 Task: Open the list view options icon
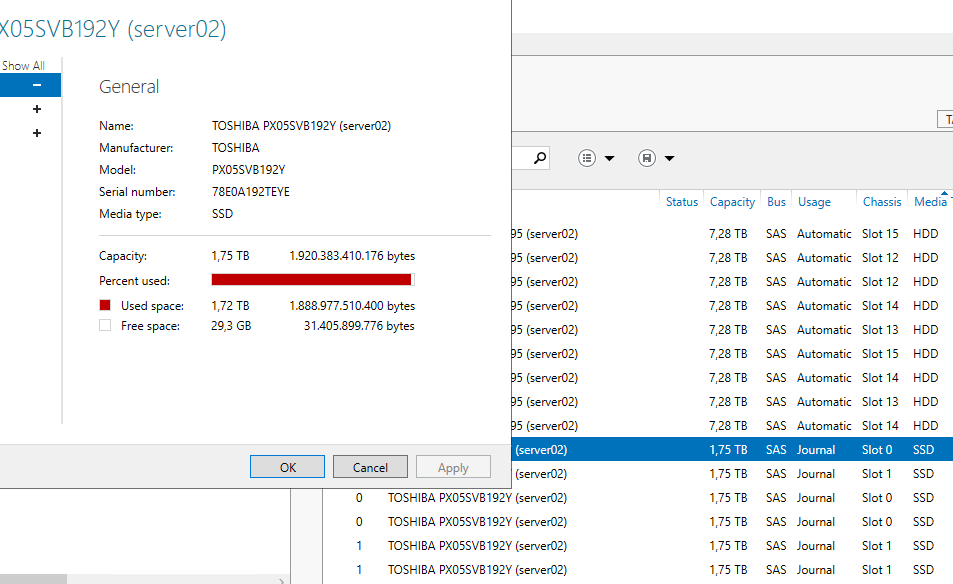(587, 158)
